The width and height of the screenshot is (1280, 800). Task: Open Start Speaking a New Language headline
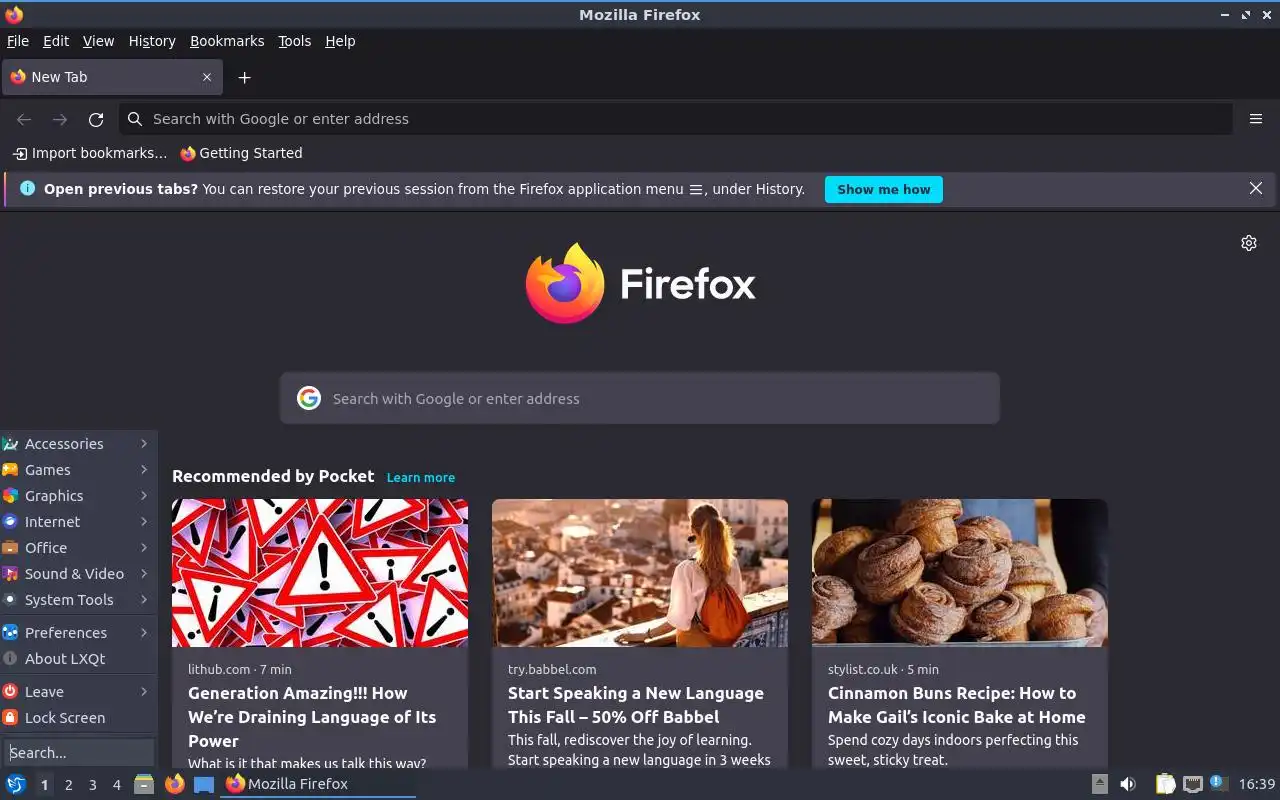(x=636, y=705)
